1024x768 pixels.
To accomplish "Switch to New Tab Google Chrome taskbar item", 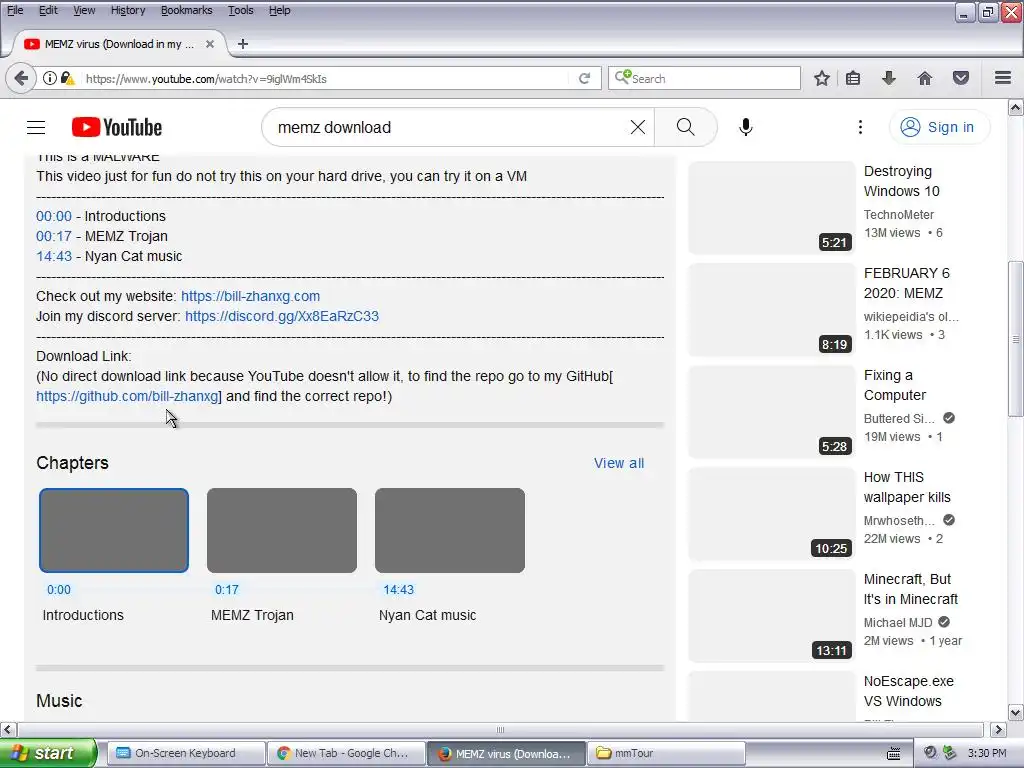I will point(345,754).
